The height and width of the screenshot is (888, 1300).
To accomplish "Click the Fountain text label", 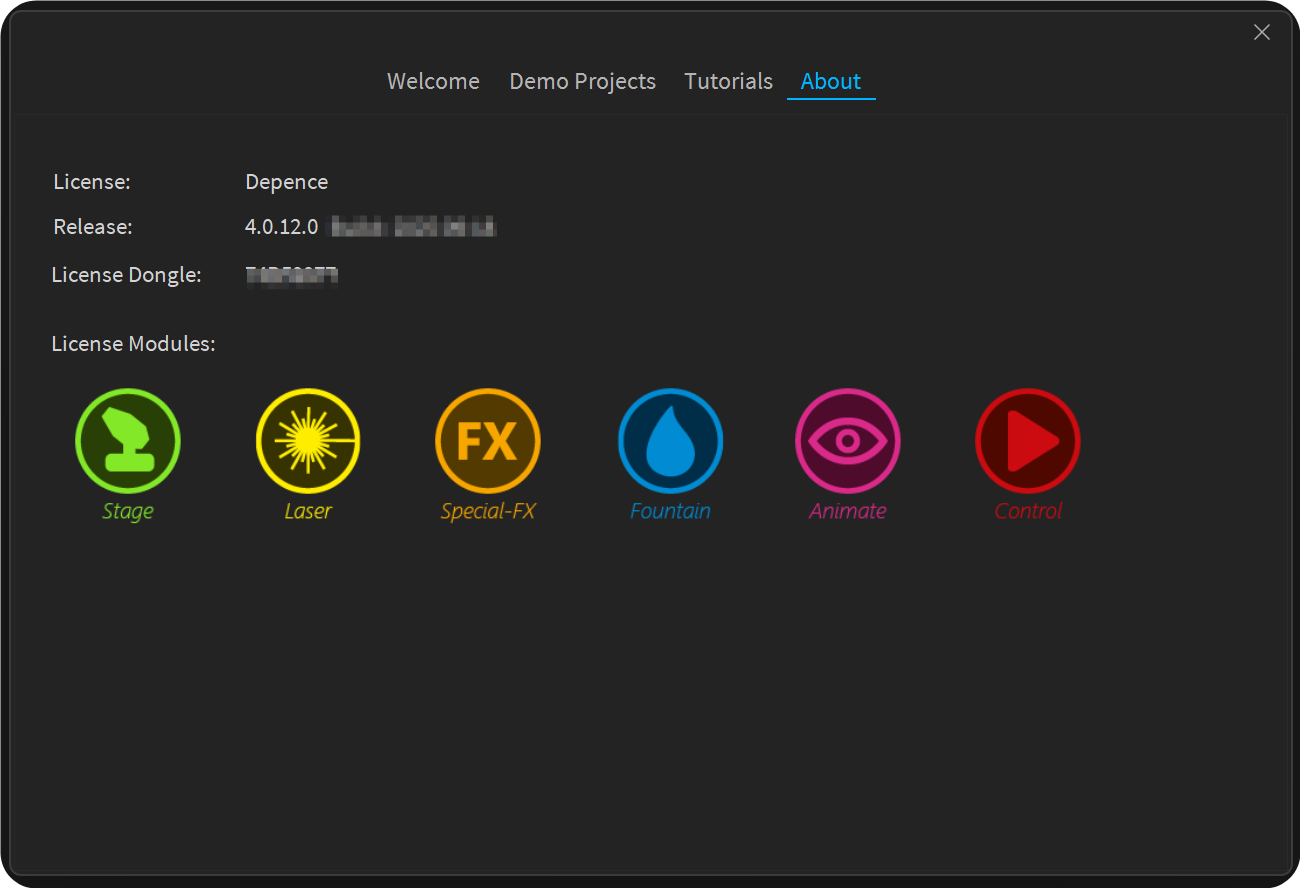I will coord(670,511).
